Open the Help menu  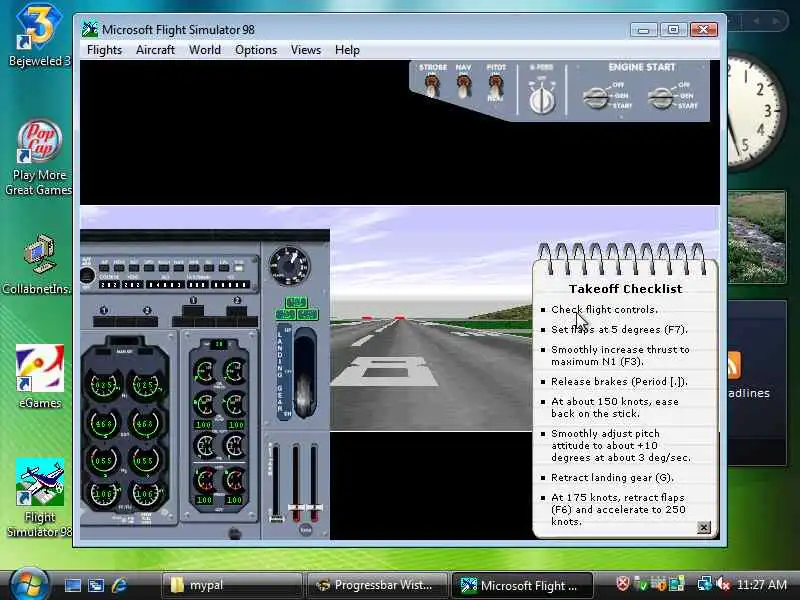tap(347, 50)
